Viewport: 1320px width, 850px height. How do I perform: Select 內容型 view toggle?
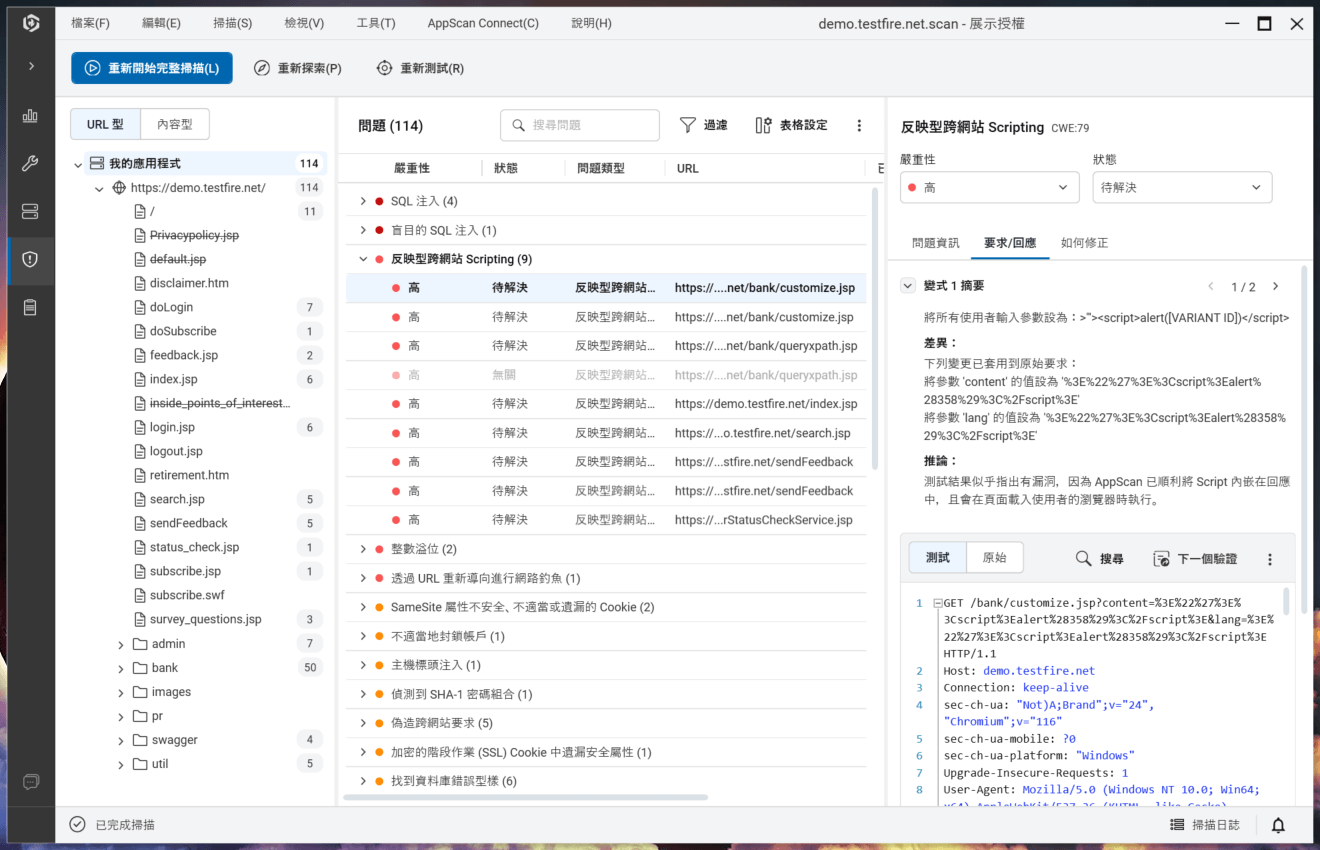[175, 125]
